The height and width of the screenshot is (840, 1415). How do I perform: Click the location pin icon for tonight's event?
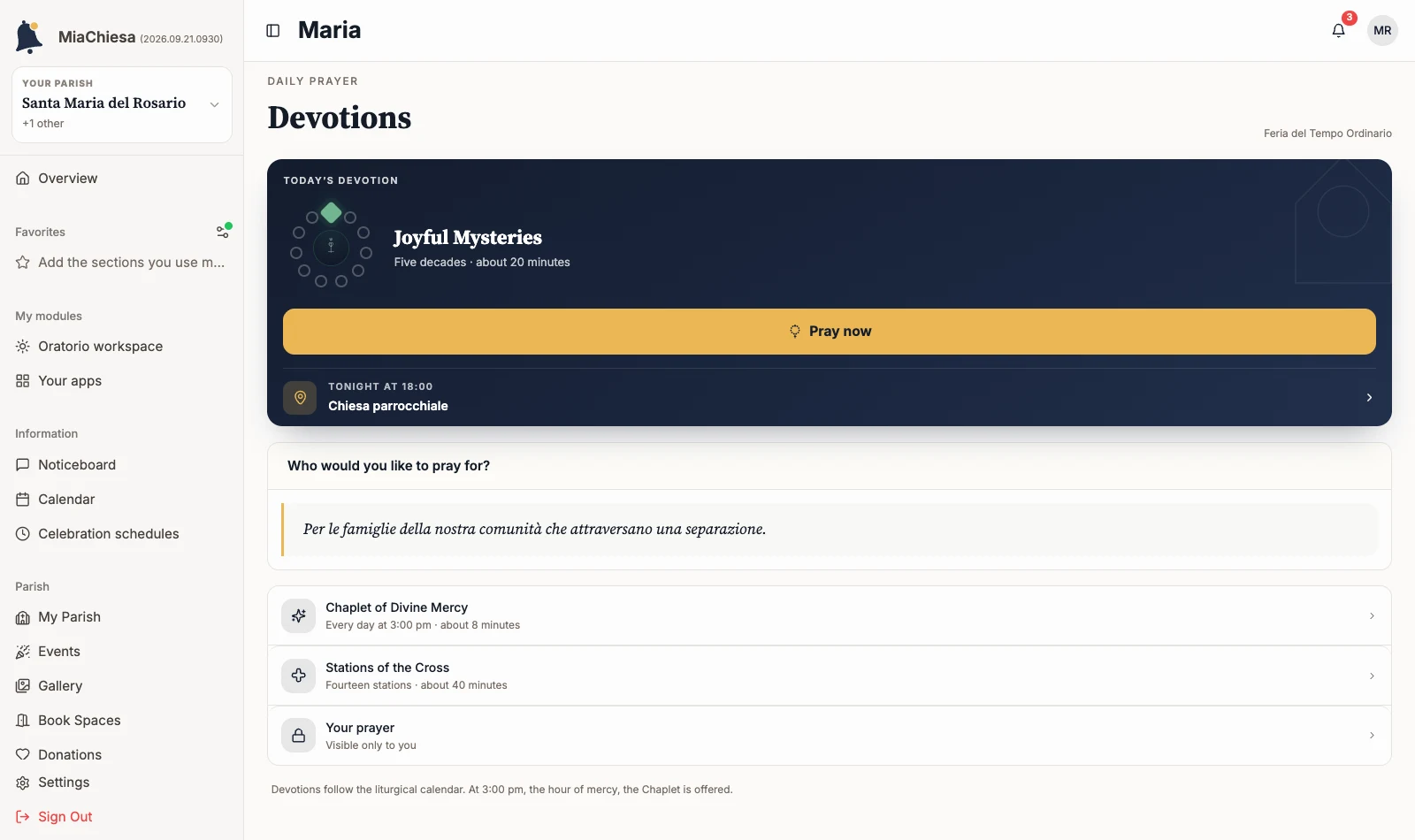300,398
